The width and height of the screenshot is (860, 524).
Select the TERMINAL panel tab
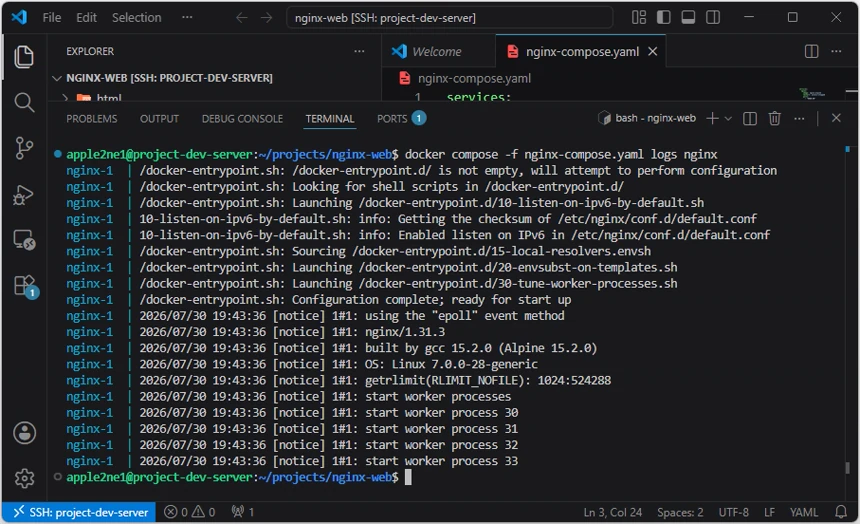click(x=330, y=119)
